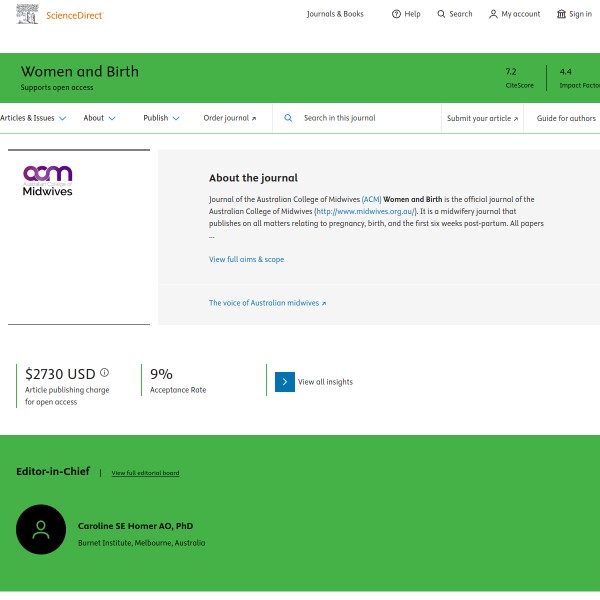This screenshot has height=600, width=600.
Task: Open View full editorial board link
Action: tap(145, 472)
